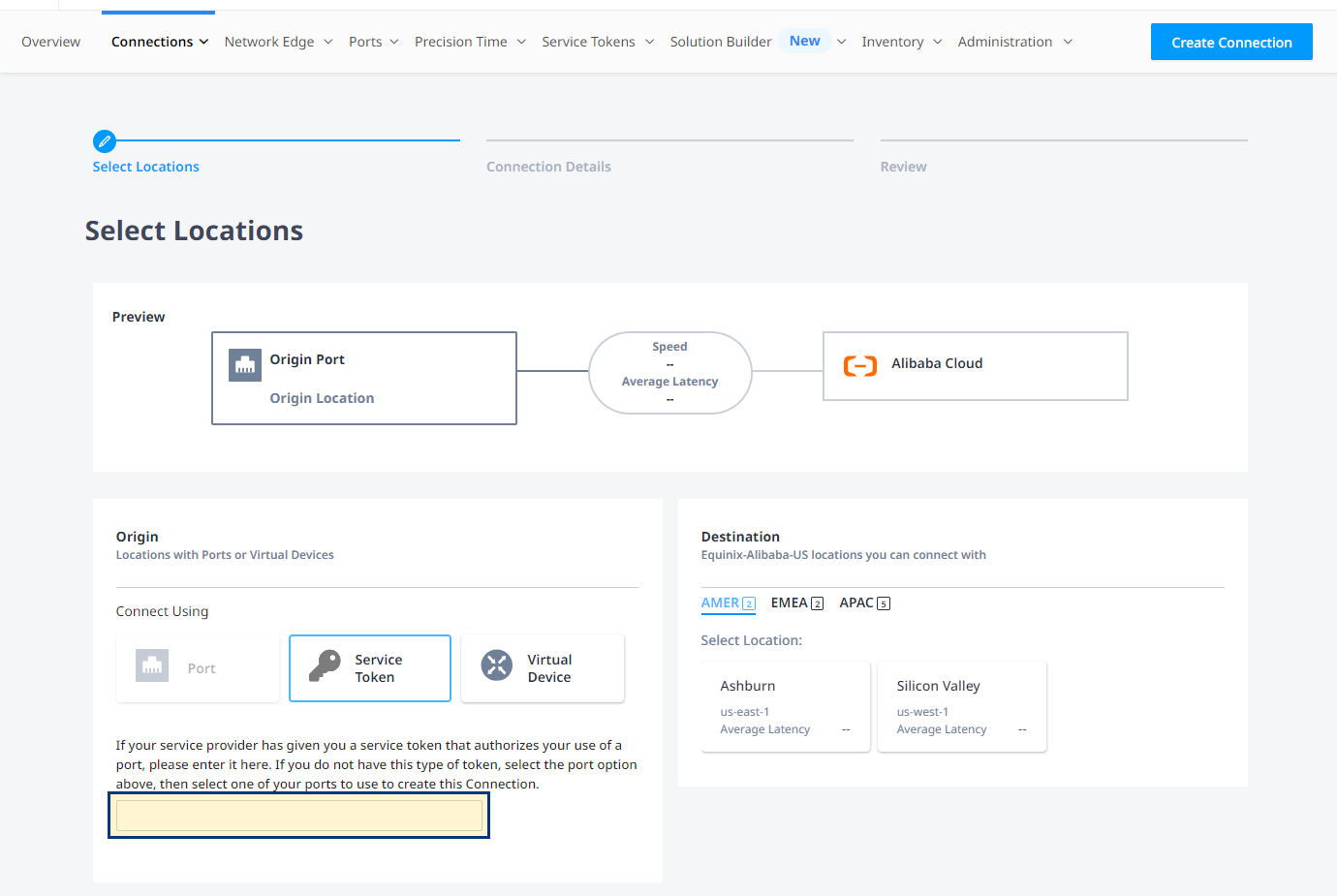Click the greyed Port option icon

coord(152,665)
